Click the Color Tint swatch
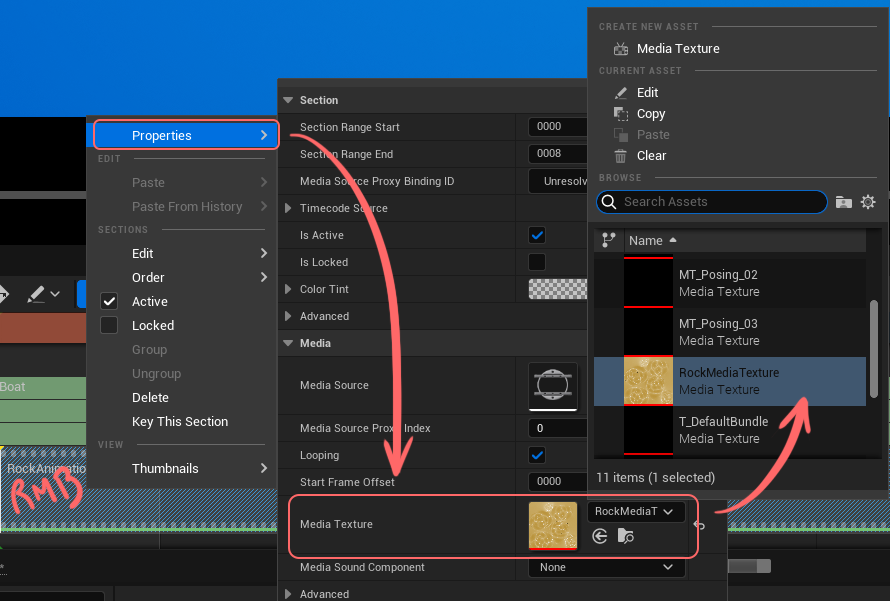The image size is (890, 601). (557, 289)
